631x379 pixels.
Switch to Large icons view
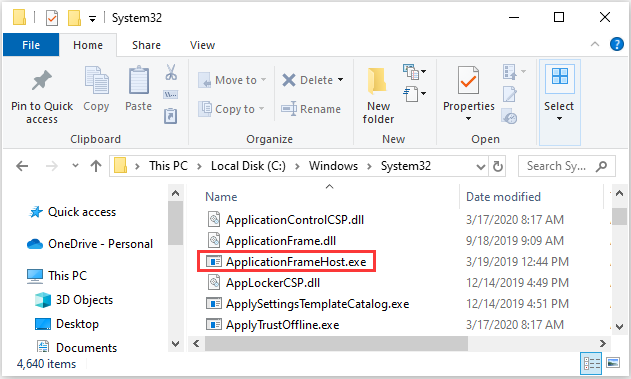[613, 362]
